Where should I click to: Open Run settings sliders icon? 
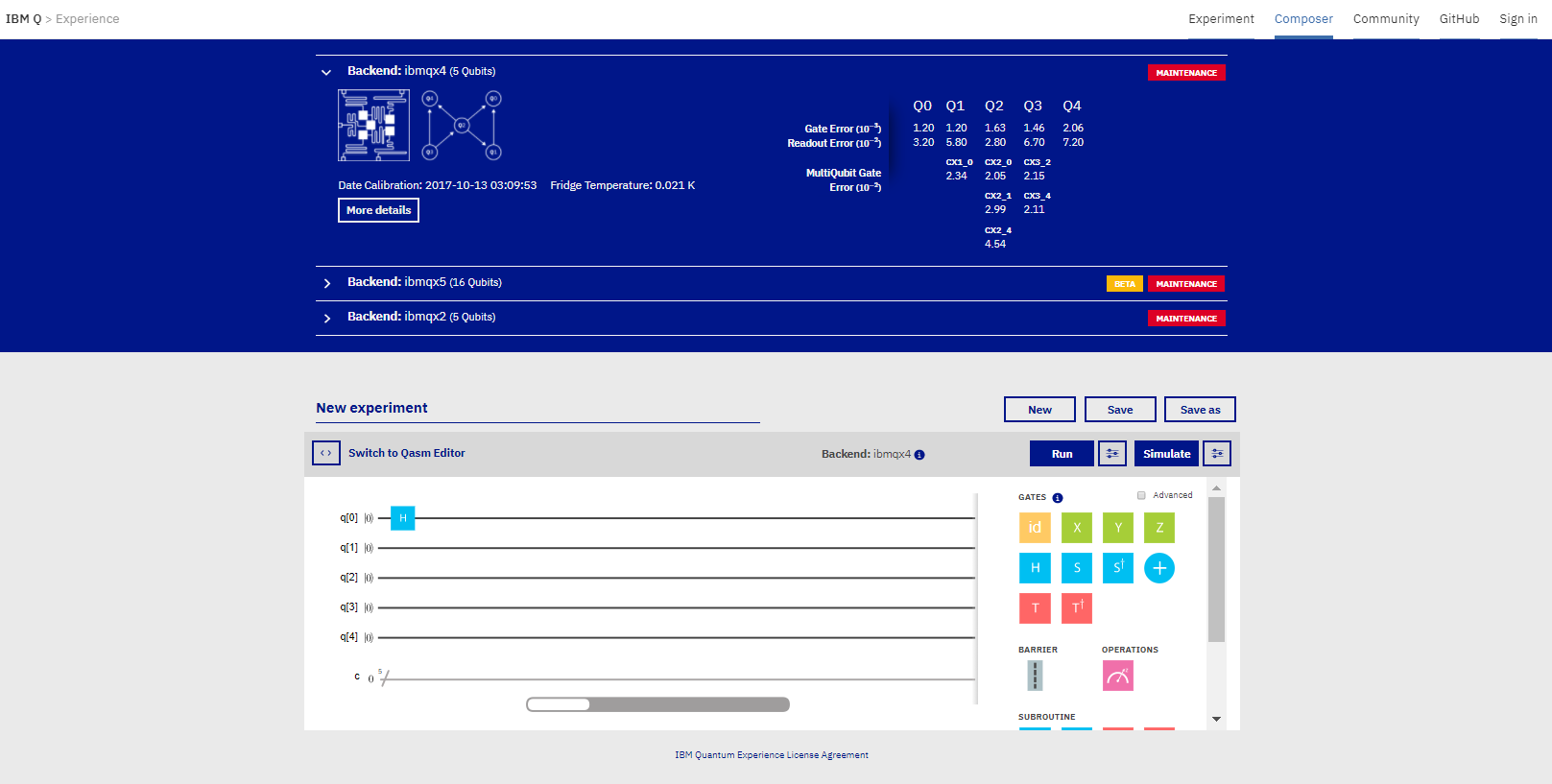(x=1112, y=454)
